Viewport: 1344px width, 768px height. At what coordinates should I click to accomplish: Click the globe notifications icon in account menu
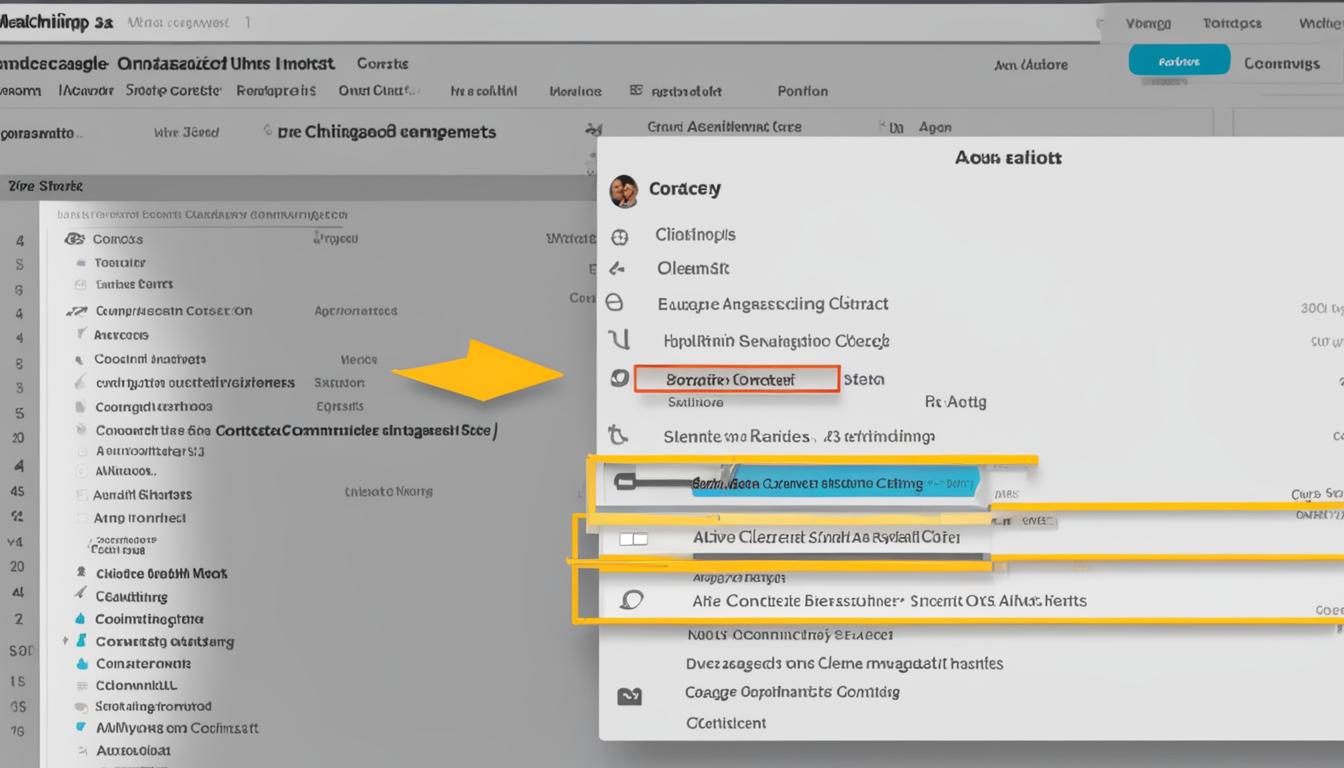pyautogui.click(x=622, y=235)
